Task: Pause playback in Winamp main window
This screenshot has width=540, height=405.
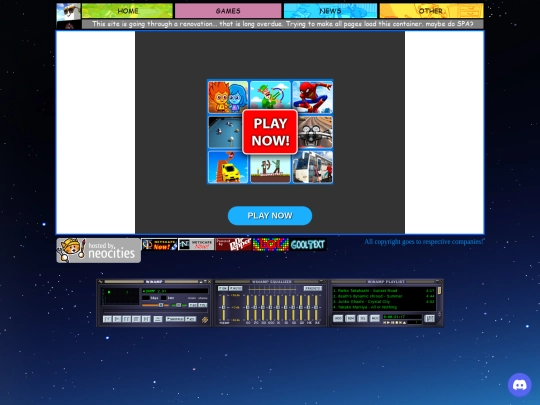Action: click(126, 319)
